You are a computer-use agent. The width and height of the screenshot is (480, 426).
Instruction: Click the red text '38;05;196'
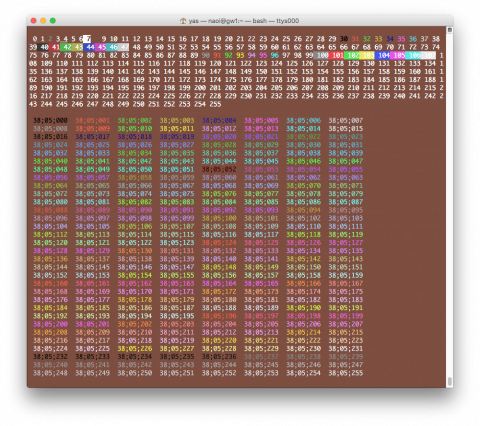coord(219,316)
